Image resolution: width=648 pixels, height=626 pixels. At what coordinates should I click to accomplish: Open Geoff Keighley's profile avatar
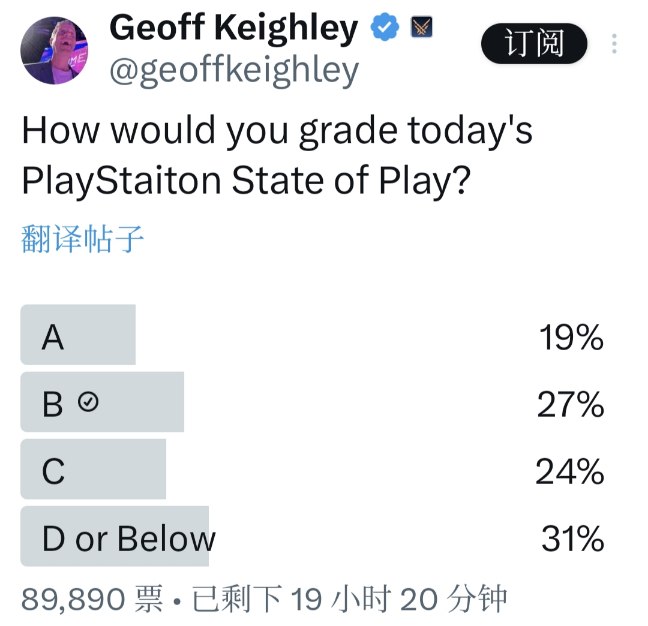(54, 50)
